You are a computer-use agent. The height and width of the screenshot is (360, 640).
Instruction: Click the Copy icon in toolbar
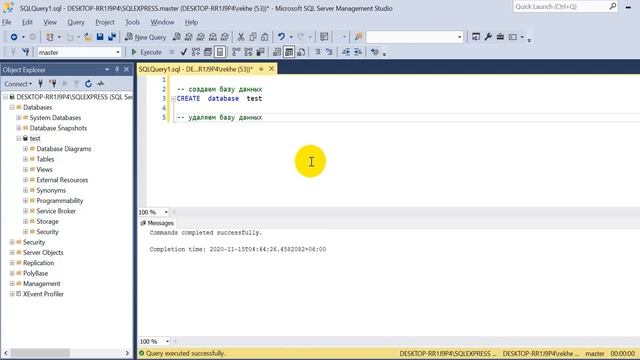(x=253, y=37)
